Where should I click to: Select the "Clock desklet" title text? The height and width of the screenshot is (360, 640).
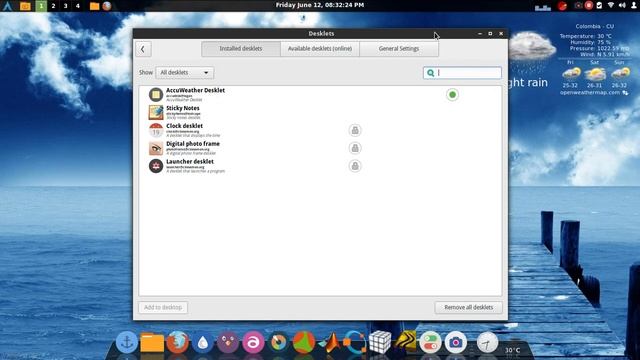[184, 126]
